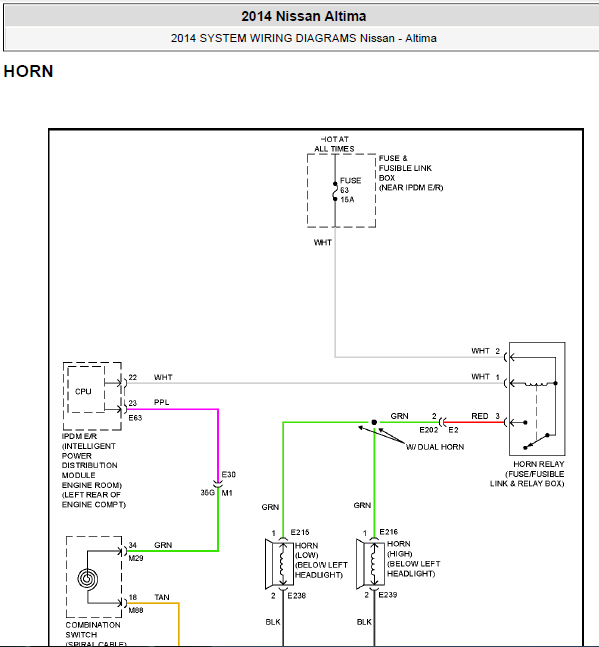Select the Horn (LOW) component symbol

(279, 564)
